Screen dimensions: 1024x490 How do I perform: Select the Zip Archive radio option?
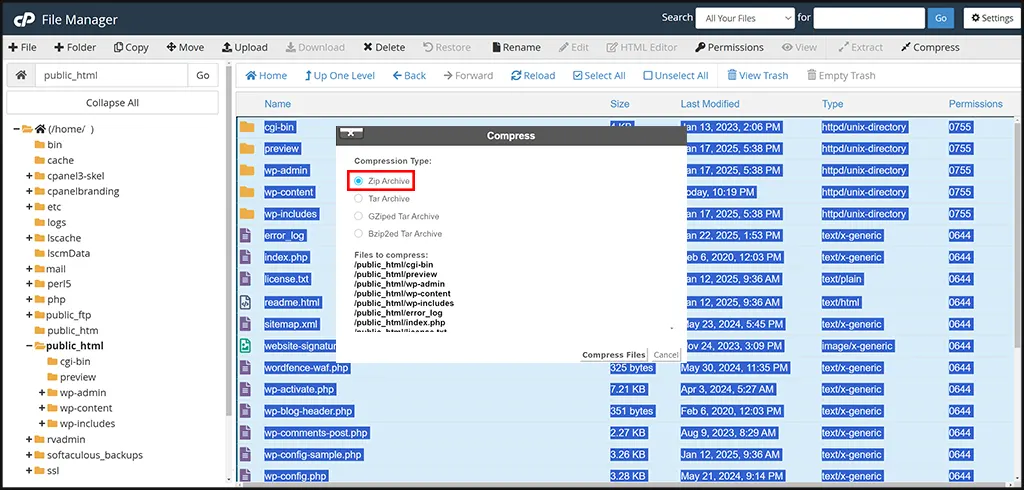coord(358,181)
